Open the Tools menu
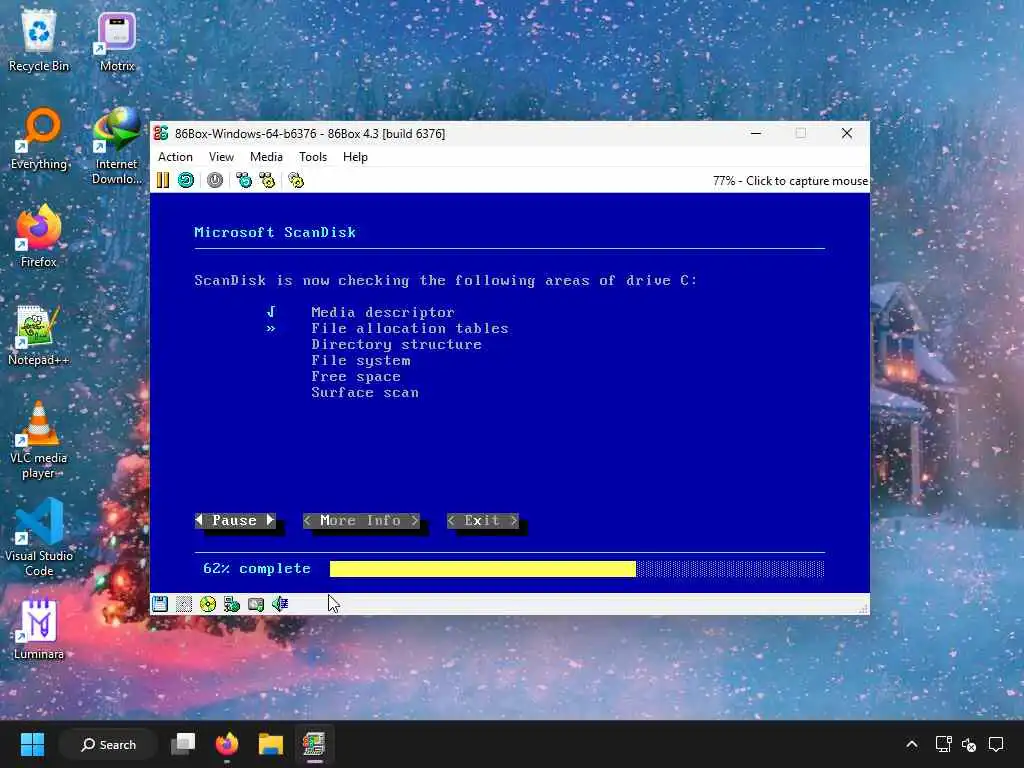Image resolution: width=1024 pixels, height=768 pixels. click(313, 157)
